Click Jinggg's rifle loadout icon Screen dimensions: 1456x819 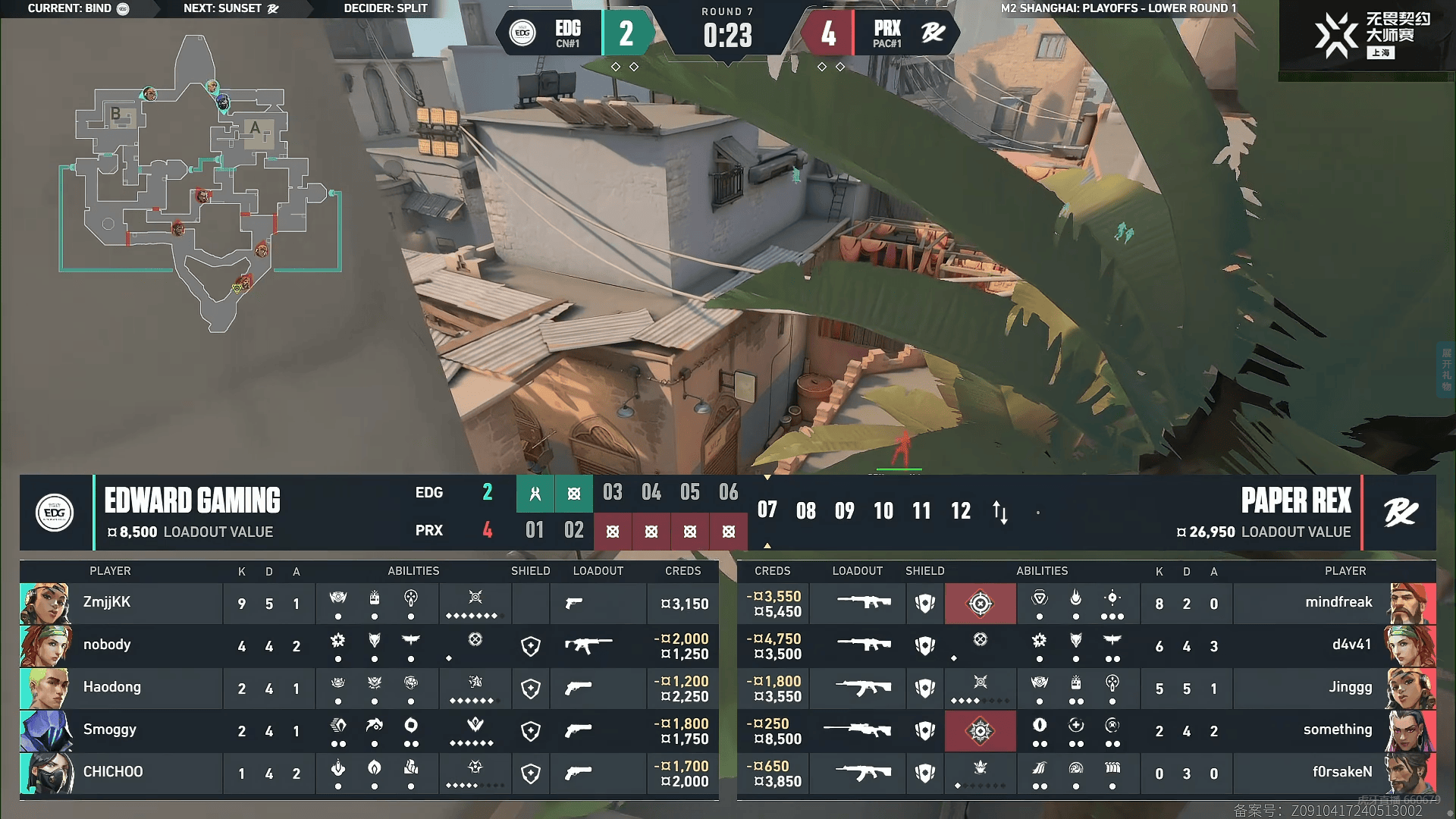(x=864, y=688)
